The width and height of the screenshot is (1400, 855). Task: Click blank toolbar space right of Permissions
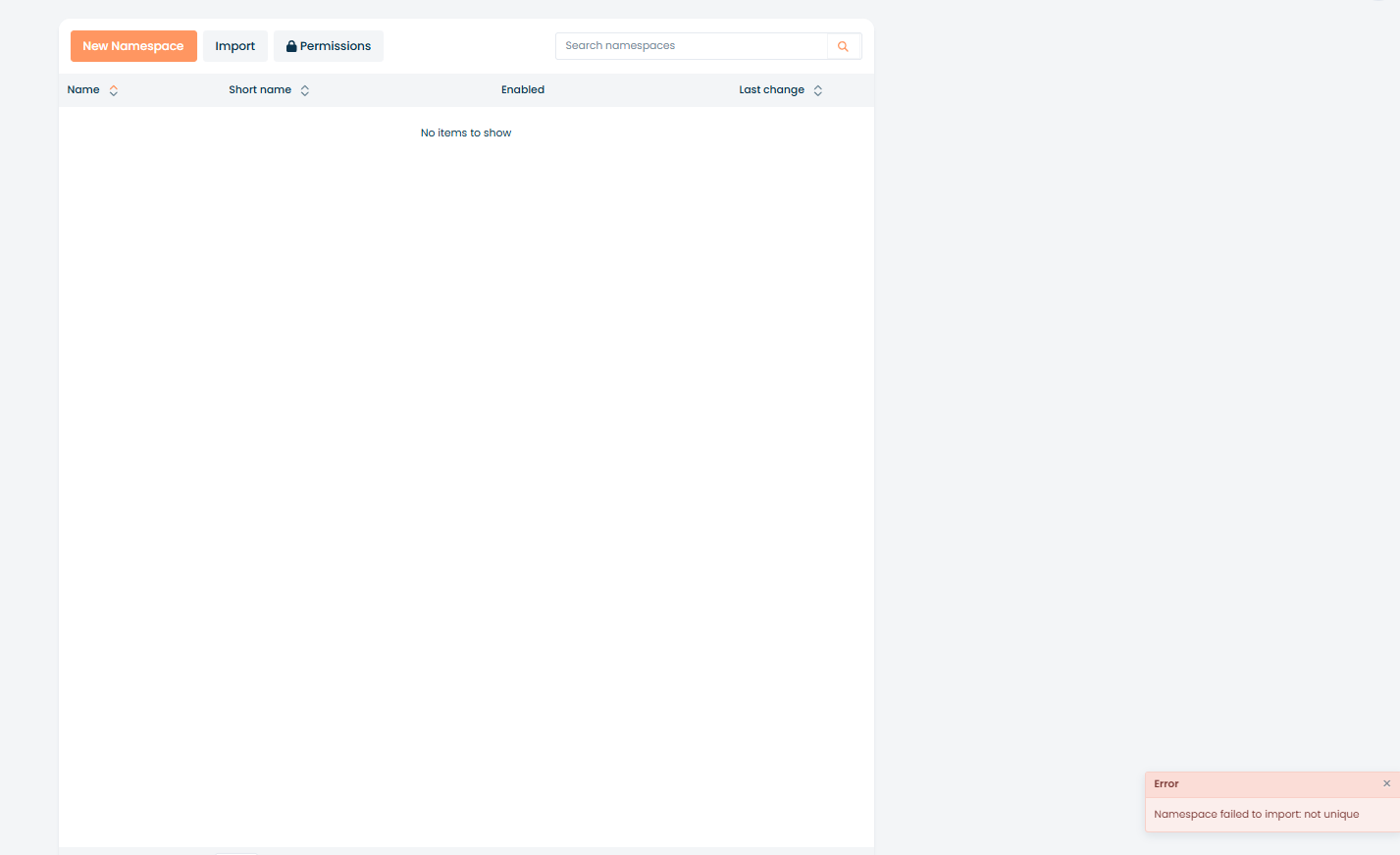pyautogui.click(x=469, y=46)
